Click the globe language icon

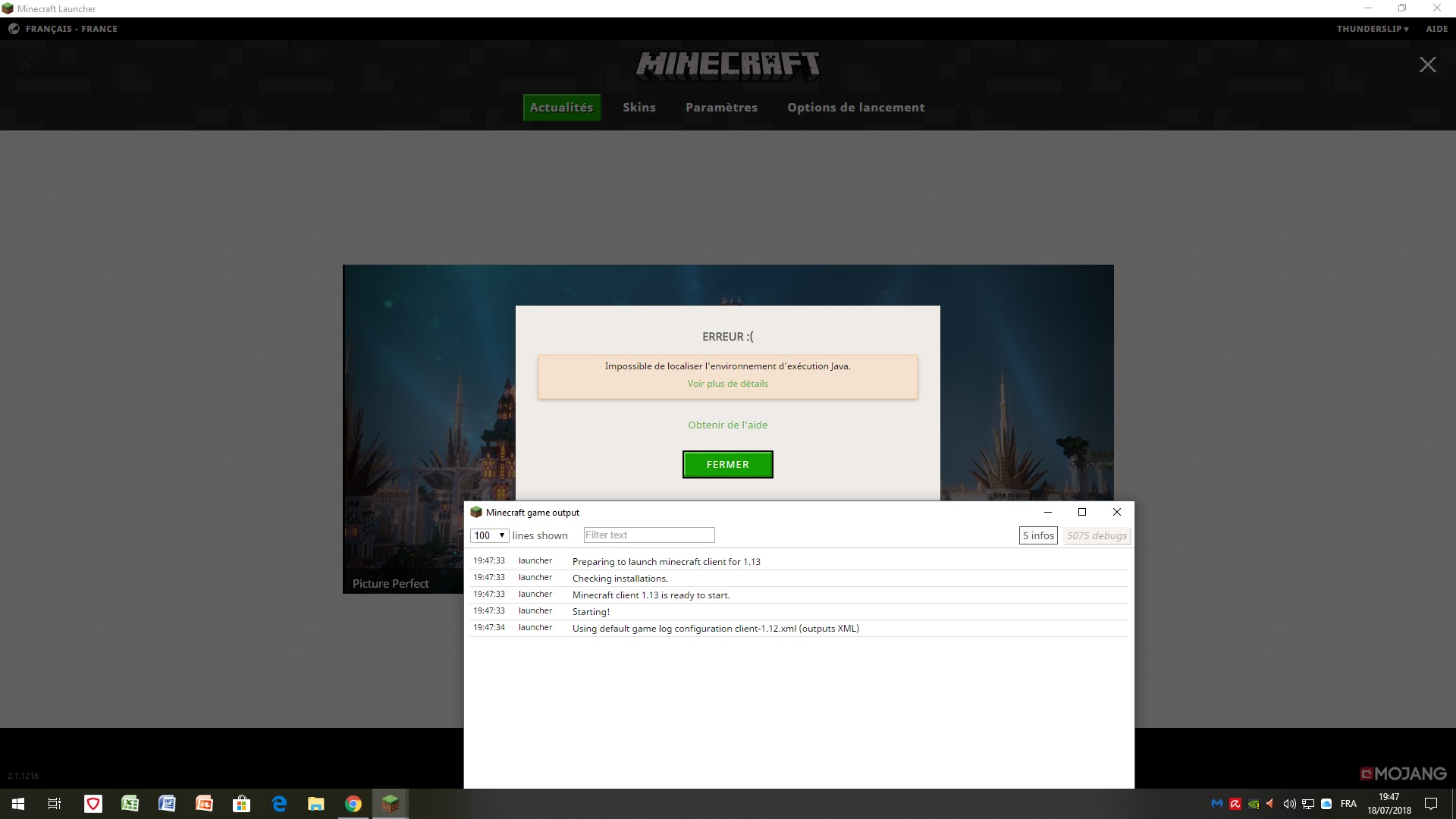(14, 29)
